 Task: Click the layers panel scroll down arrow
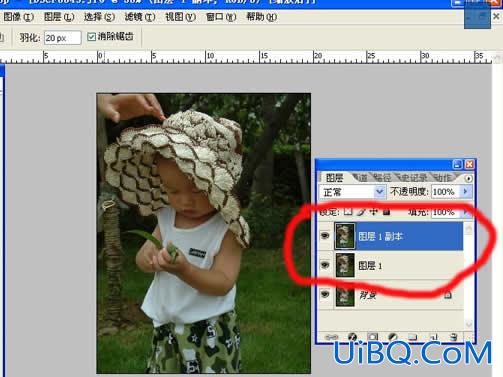pyautogui.click(x=469, y=323)
